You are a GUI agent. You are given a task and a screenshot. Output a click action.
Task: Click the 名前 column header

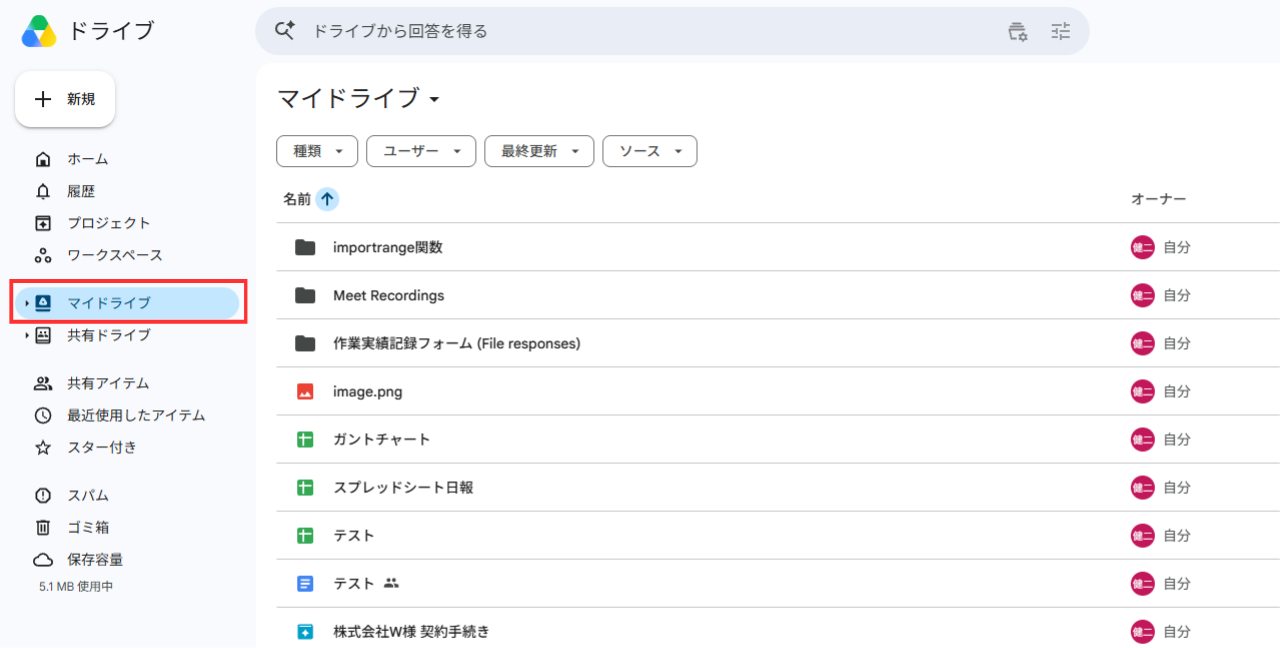coord(297,199)
